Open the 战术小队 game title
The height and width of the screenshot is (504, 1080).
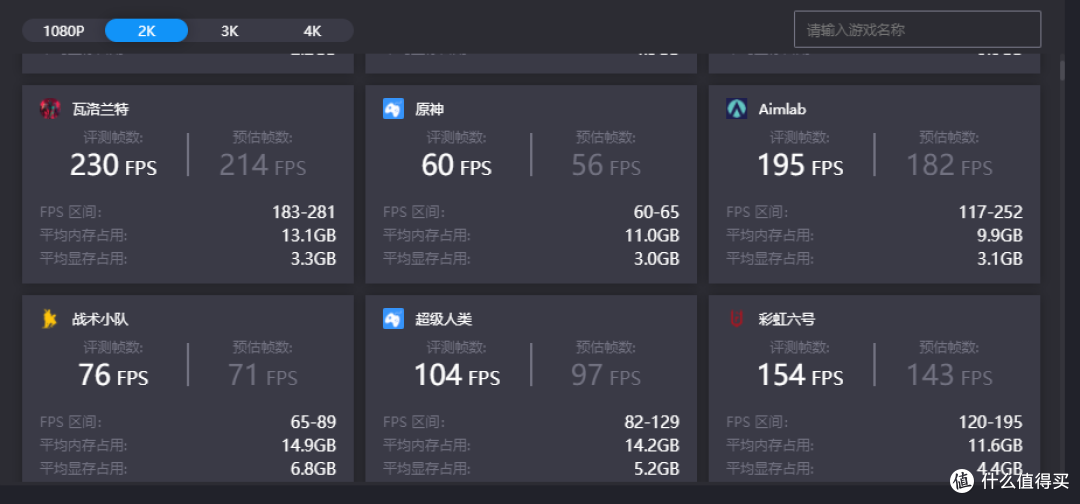pyautogui.click(x=101, y=319)
